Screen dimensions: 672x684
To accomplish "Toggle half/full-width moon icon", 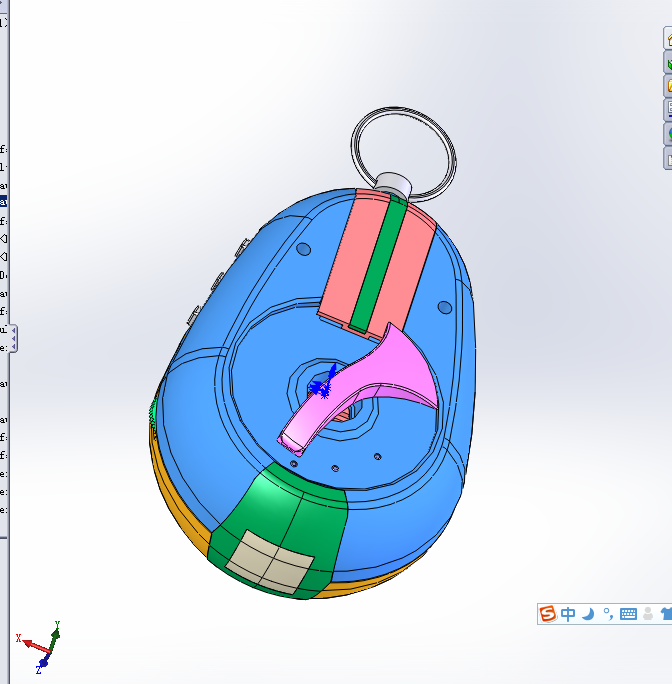I will (x=588, y=614).
